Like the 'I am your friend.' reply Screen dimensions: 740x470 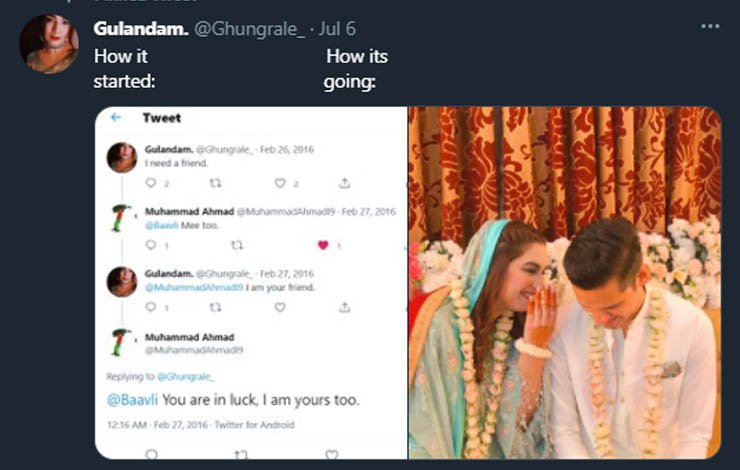click(x=280, y=307)
